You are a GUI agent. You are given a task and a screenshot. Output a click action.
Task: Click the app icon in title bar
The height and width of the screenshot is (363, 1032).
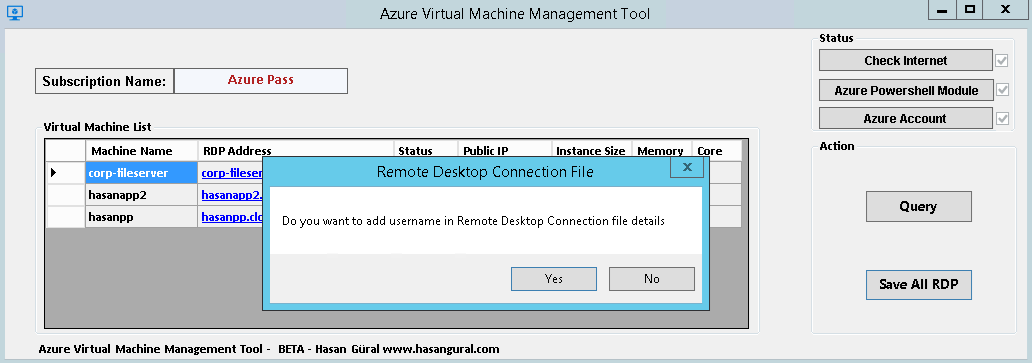coord(14,11)
